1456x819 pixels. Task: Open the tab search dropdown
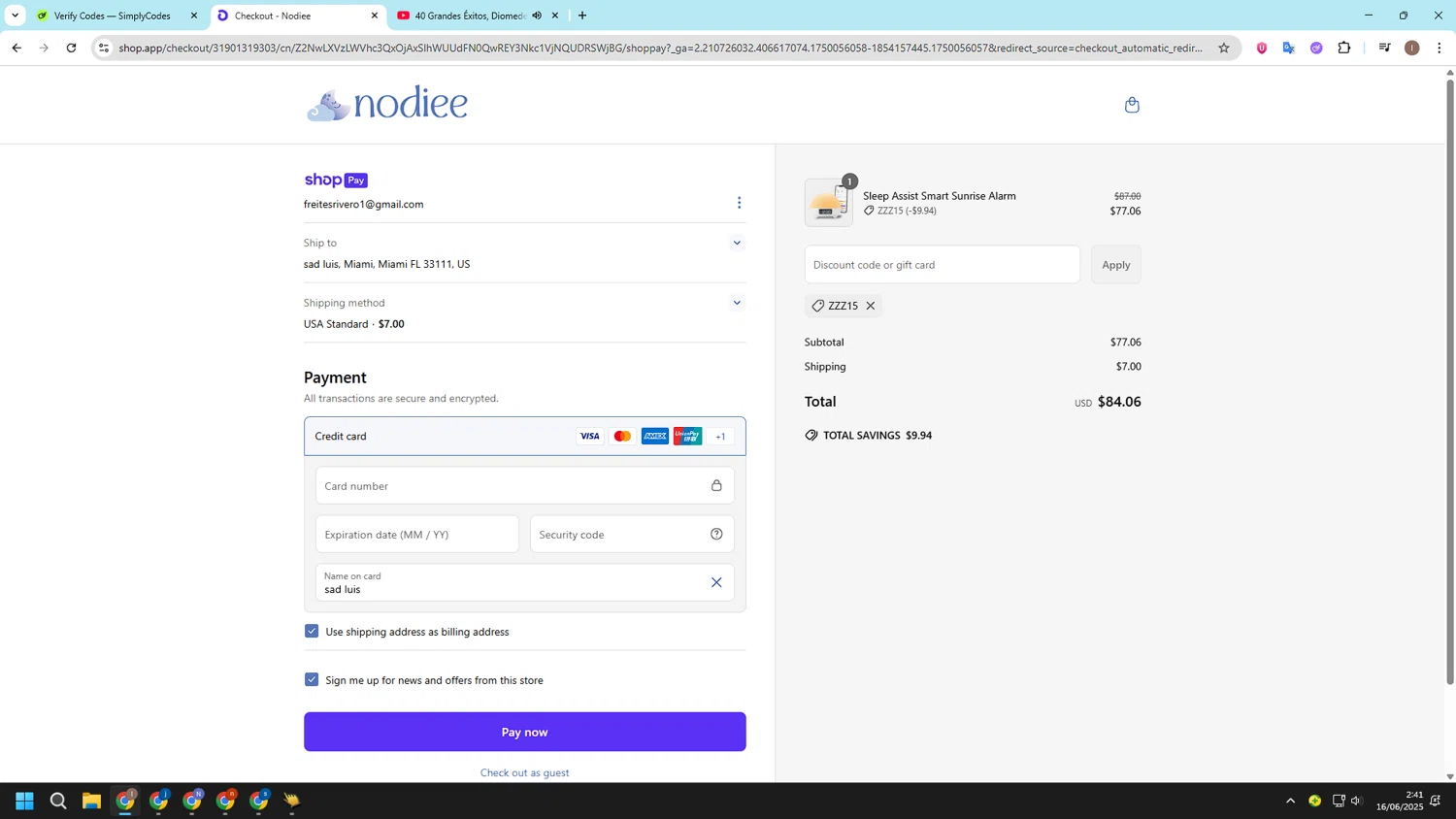pos(15,16)
